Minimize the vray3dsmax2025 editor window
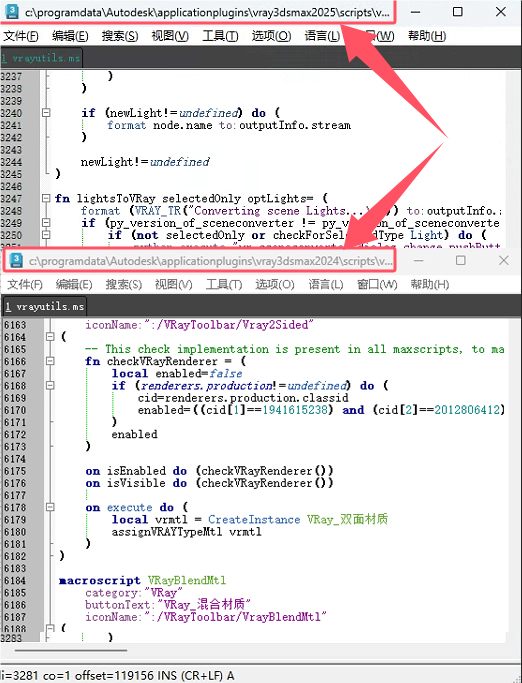Viewport: 522px width, 683px height. tap(416, 12)
